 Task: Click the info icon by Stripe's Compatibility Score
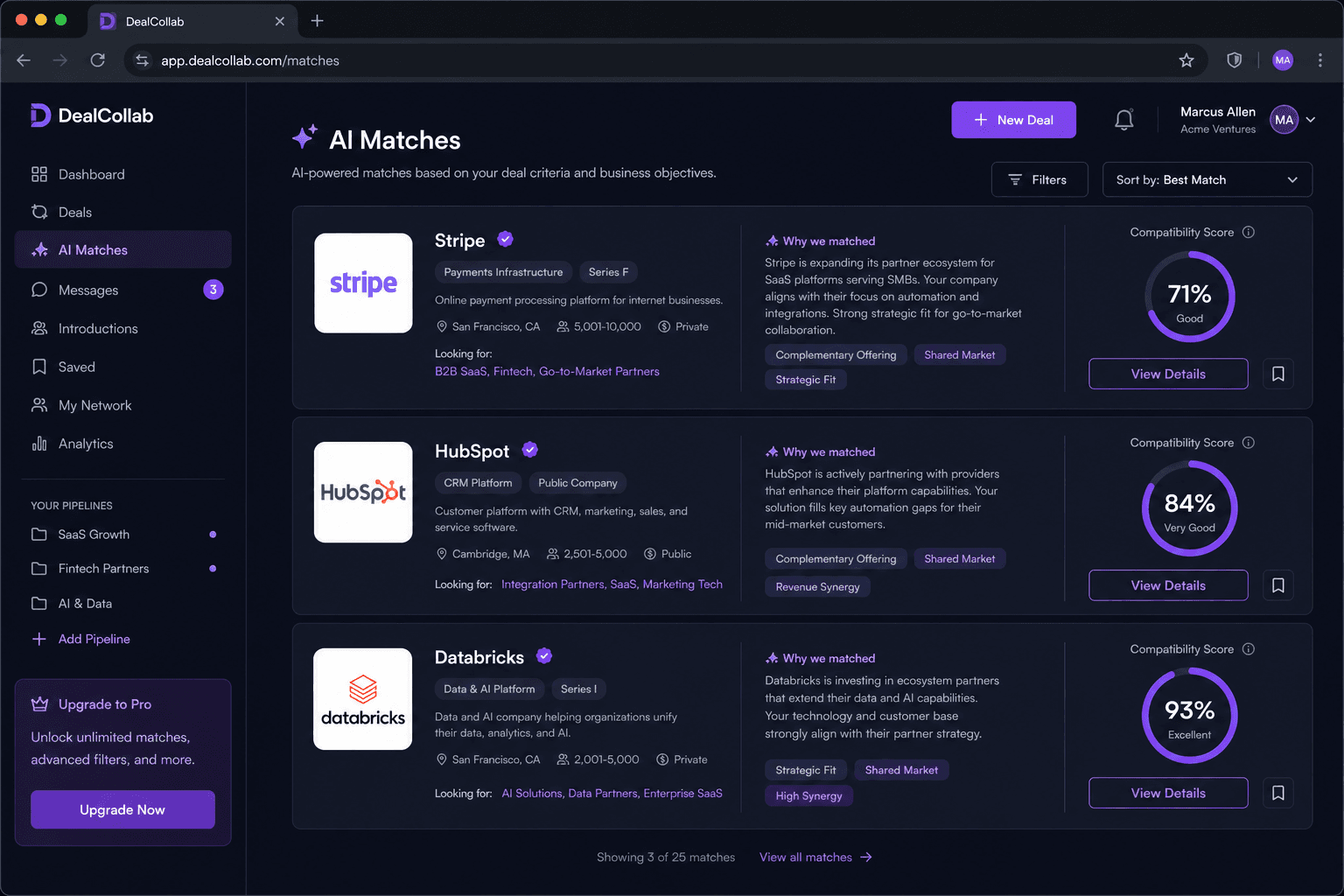pos(1249,232)
